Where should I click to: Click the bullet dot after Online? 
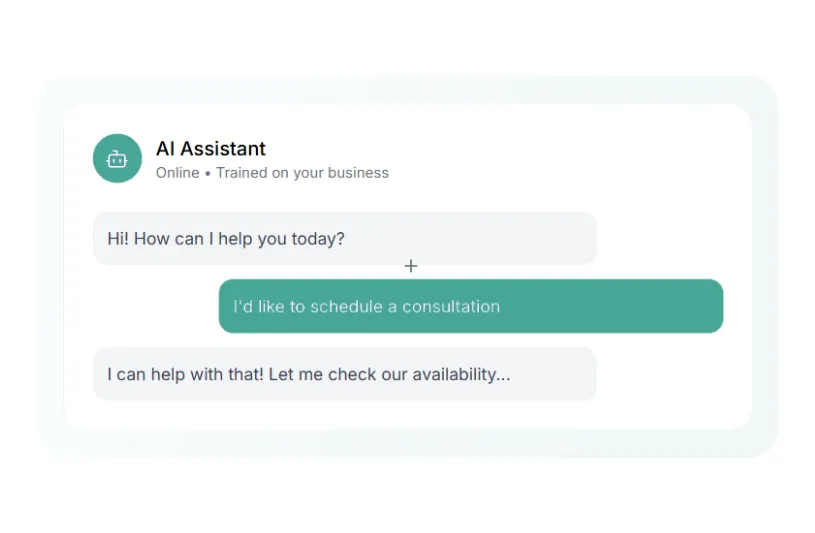tap(208, 173)
